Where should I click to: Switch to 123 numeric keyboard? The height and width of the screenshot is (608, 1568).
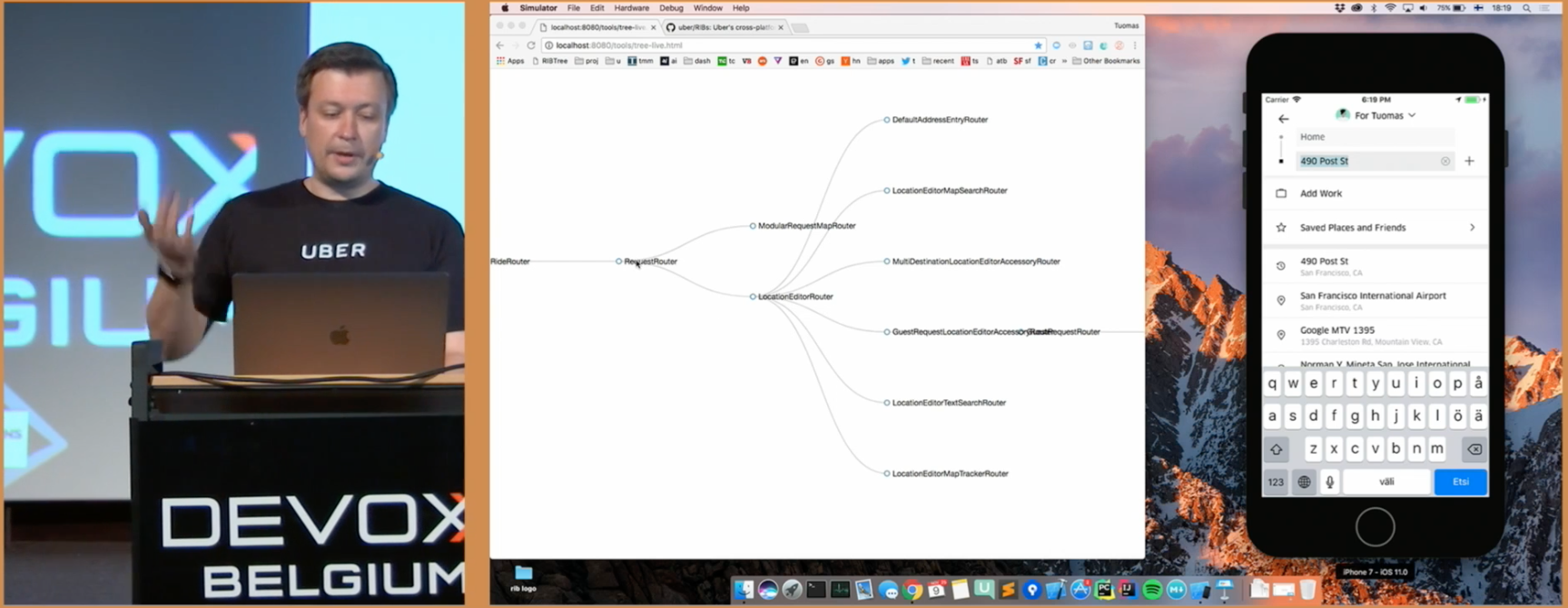pos(1276,482)
